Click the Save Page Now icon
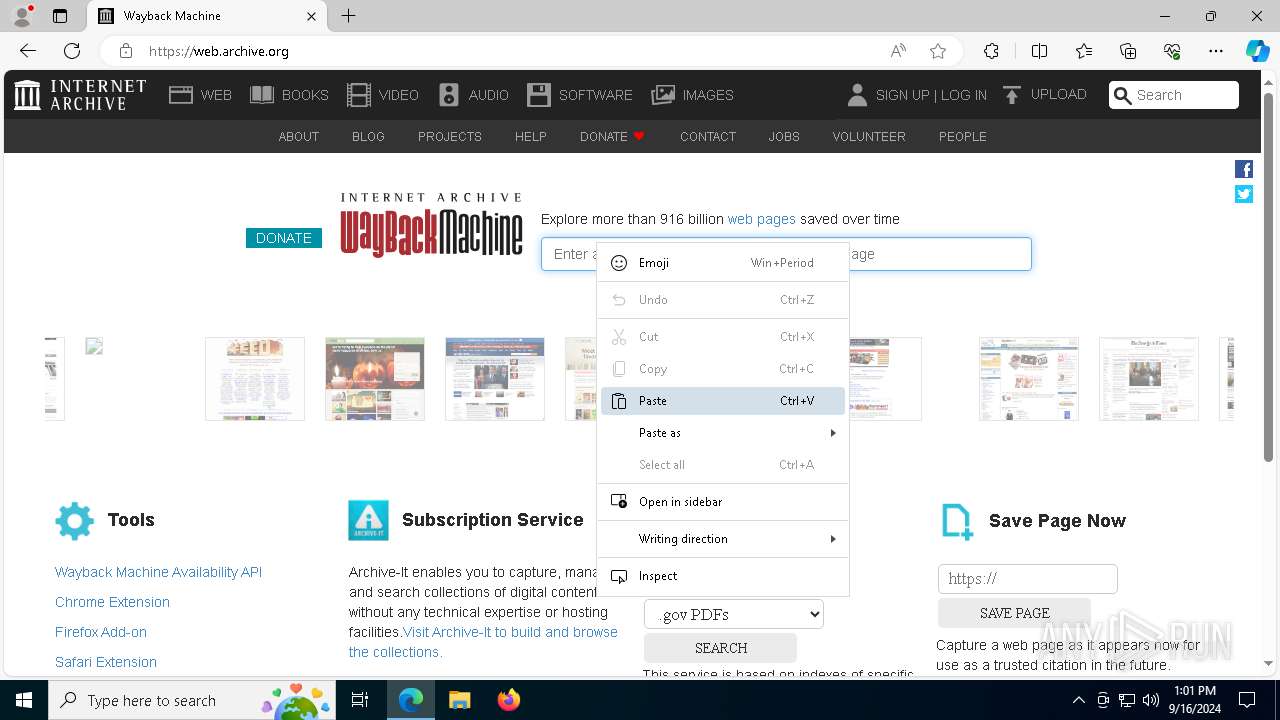The image size is (1280, 720). [957, 521]
